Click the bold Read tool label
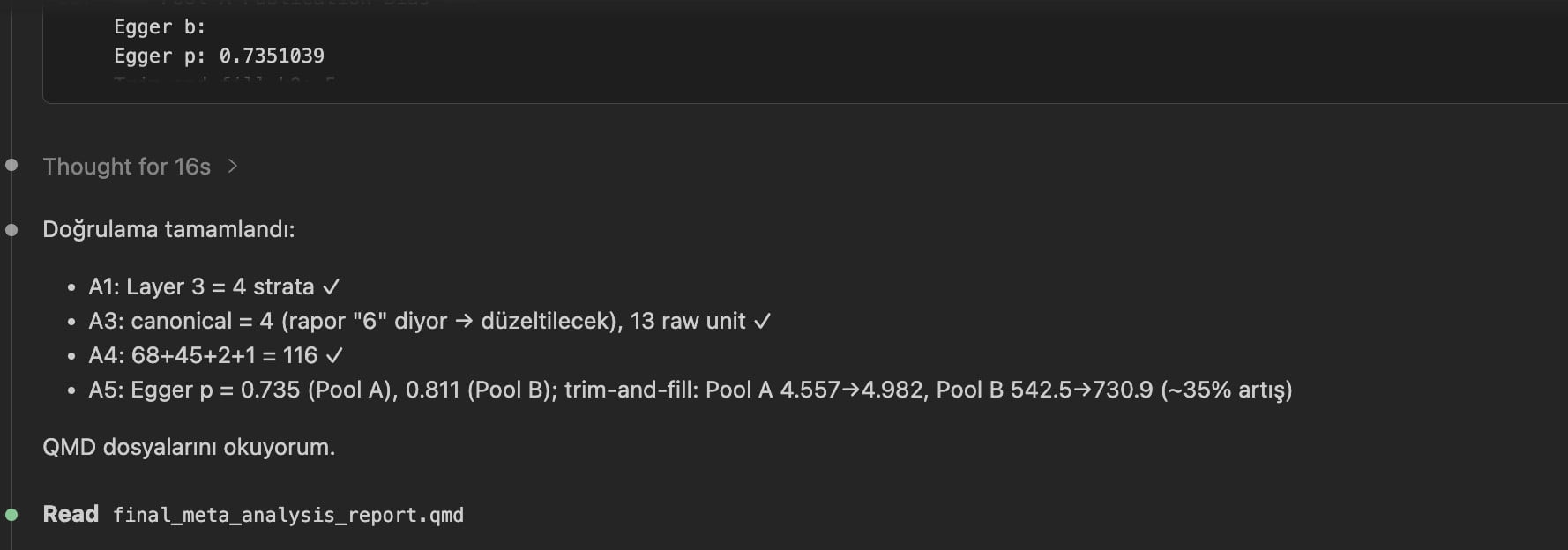Viewport: 1568px width, 550px height. click(x=71, y=514)
